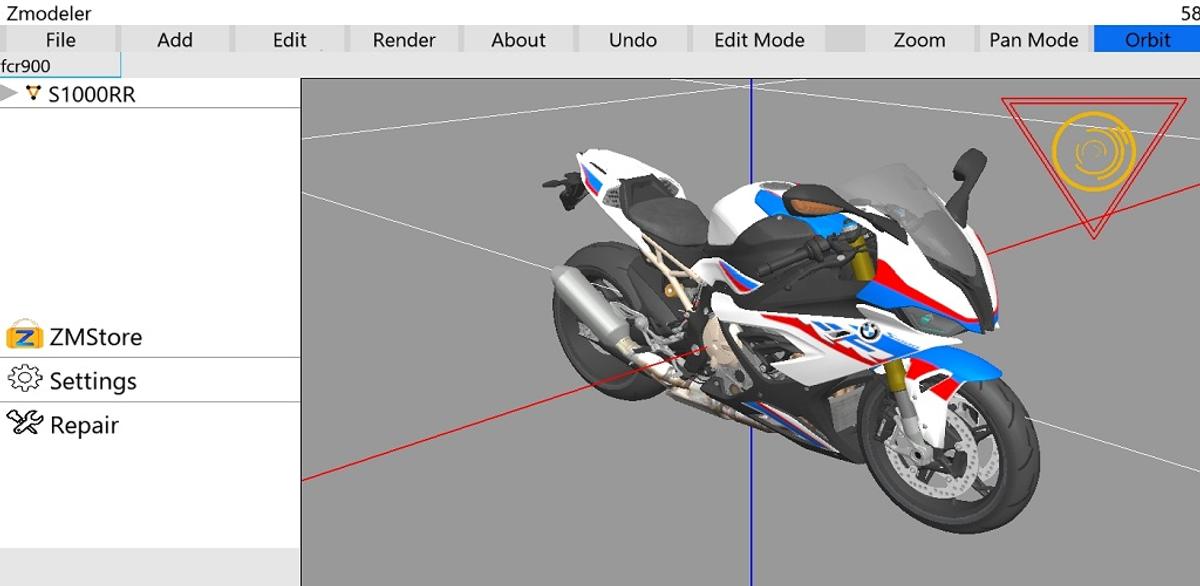Activate the Zoom view mode
The image size is (1200, 586).
(x=919, y=40)
